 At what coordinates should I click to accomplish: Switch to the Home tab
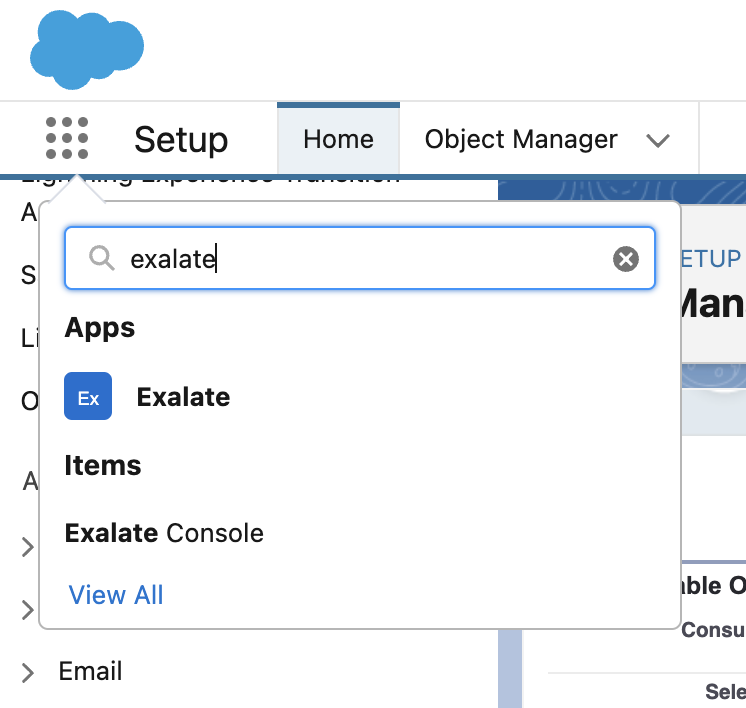[338, 139]
